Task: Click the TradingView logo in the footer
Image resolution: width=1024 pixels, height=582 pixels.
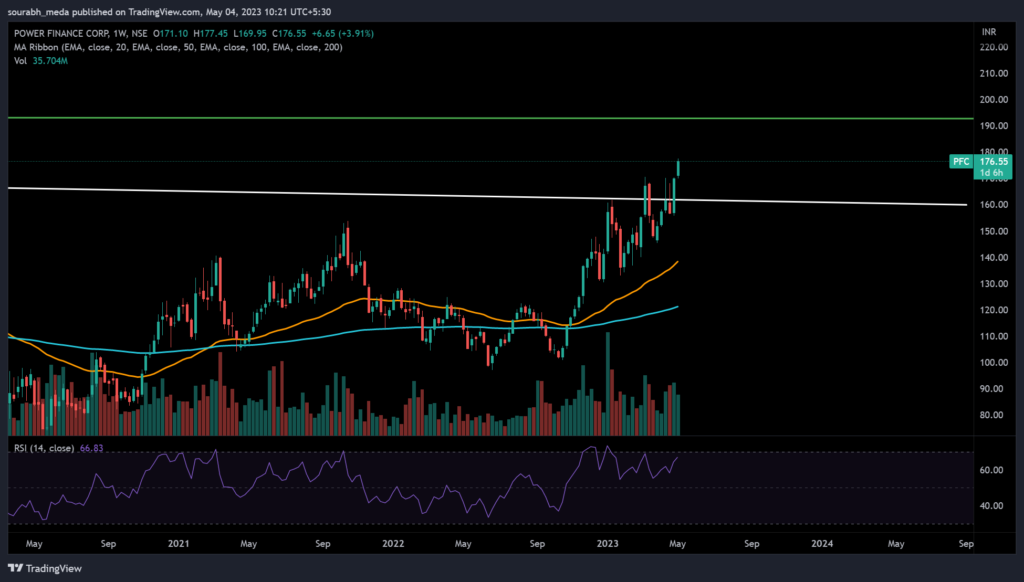Action: 45,568
